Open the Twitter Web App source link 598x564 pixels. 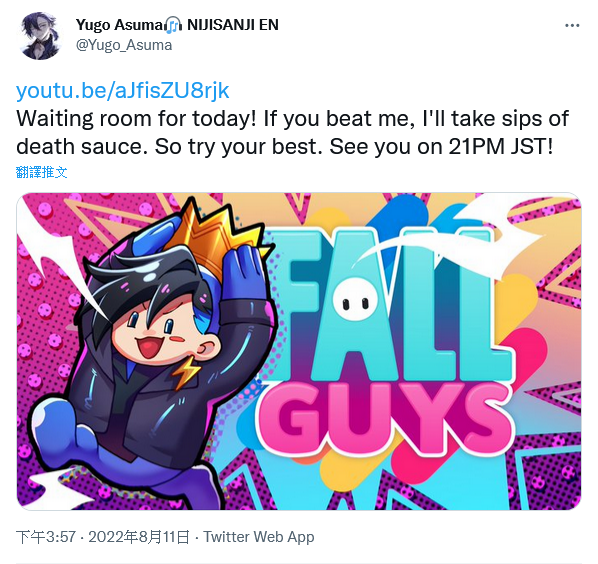point(259,537)
